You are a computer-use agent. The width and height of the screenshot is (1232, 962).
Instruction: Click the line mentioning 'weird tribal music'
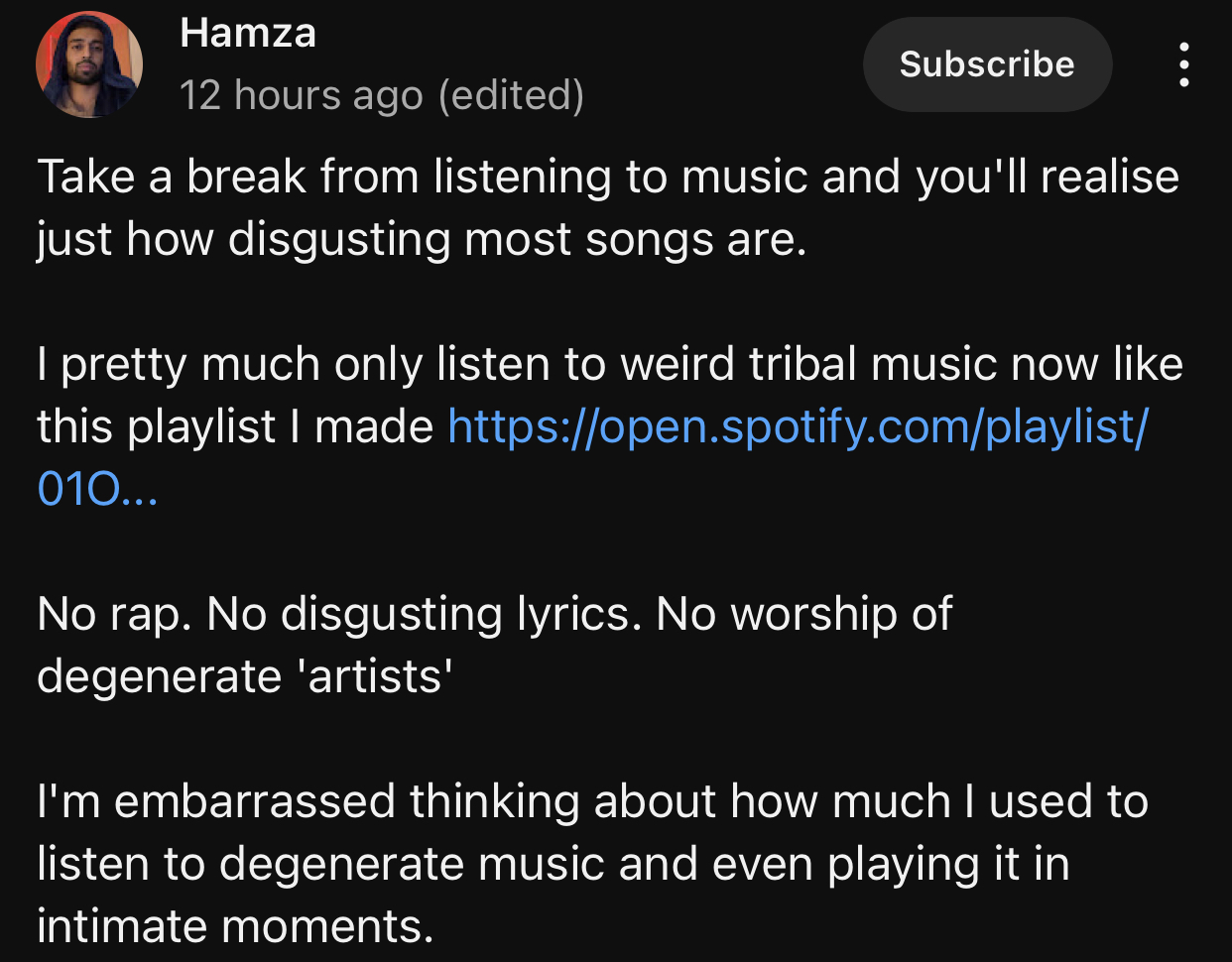609,365
